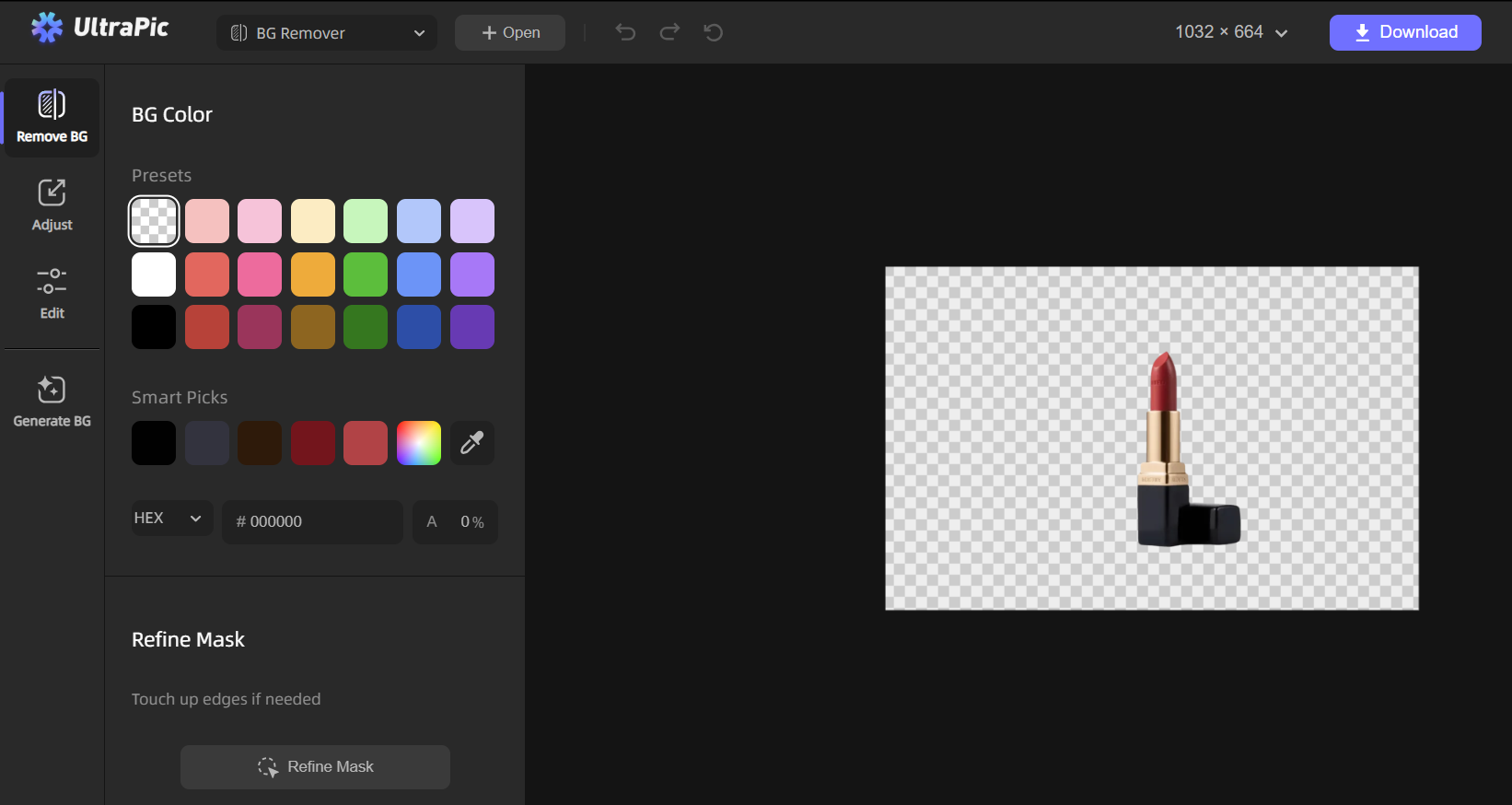Switch to the Edit tab
The height and width of the screenshot is (805, 1512).
click(52, 293)
